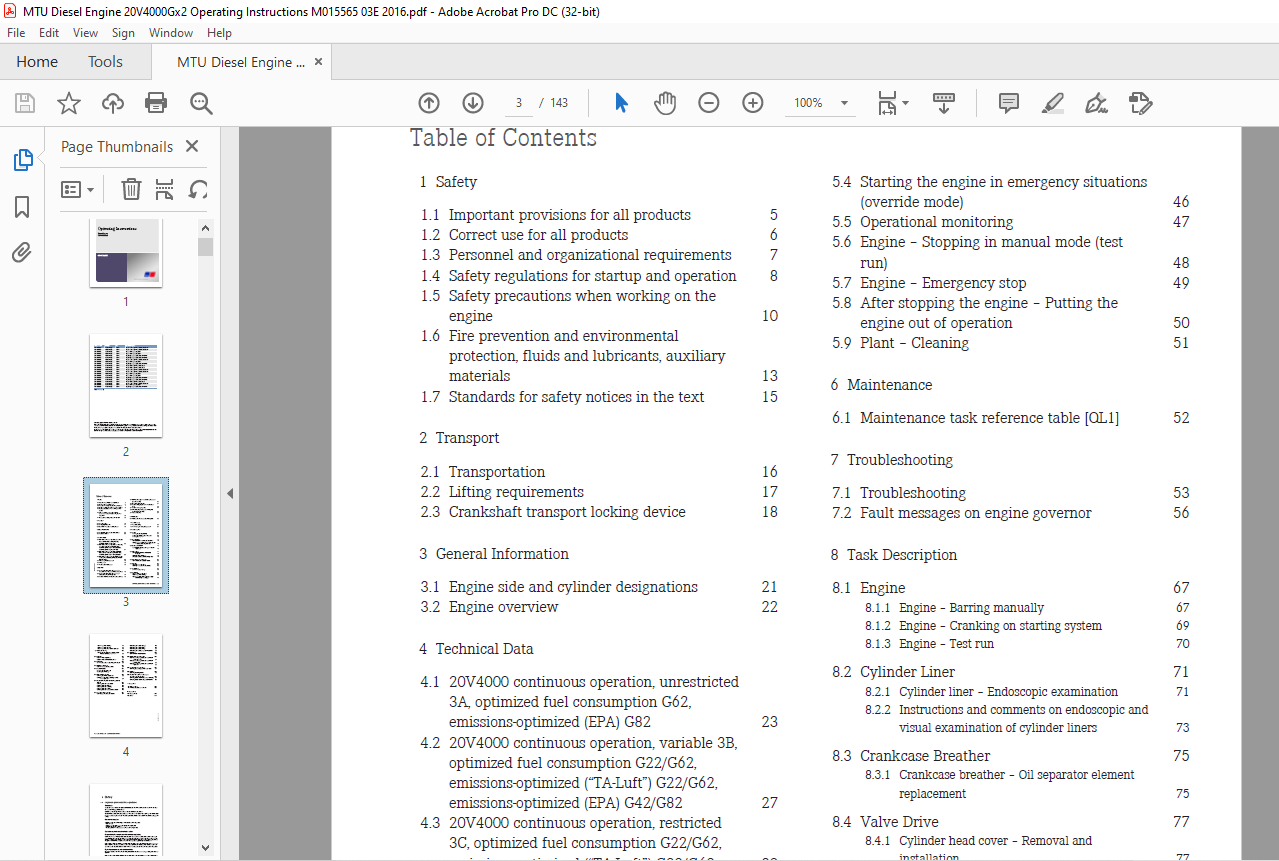Click 'Plant – Cleaning' contents entry
This screenshot has height=861, width=1279.
914,343
